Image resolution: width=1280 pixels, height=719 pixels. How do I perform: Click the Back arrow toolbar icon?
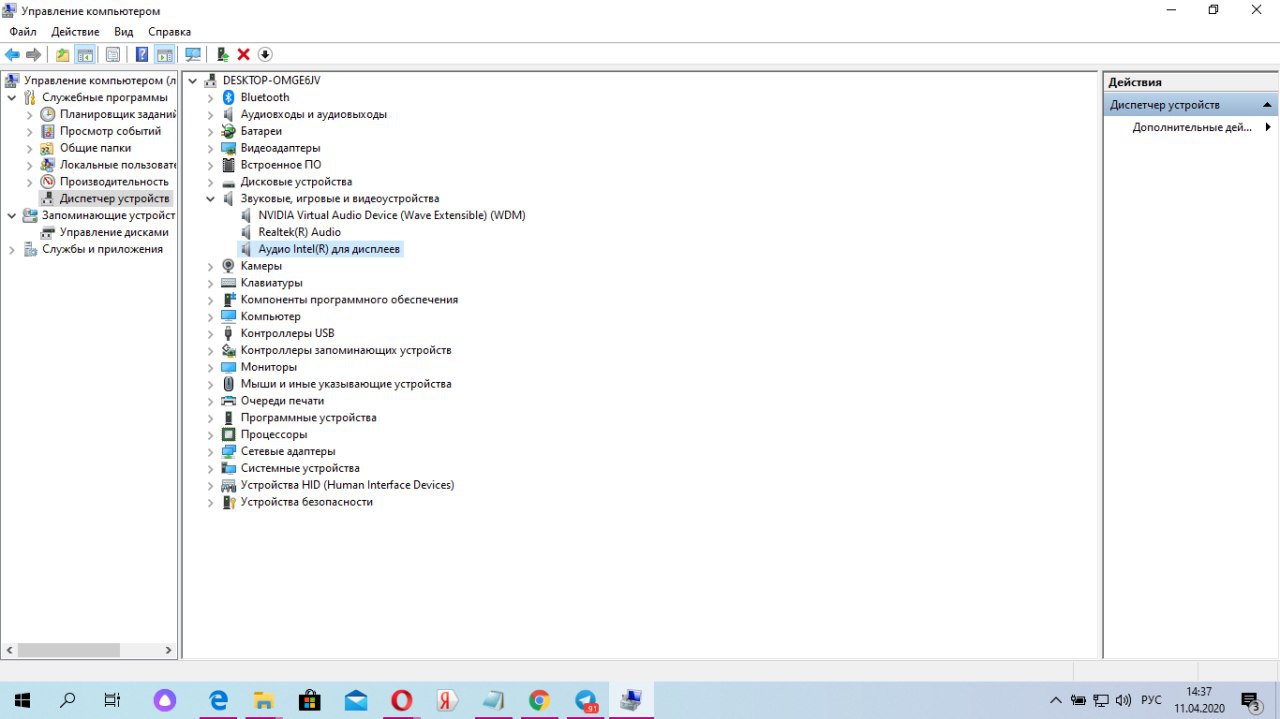tap(12, 54)
